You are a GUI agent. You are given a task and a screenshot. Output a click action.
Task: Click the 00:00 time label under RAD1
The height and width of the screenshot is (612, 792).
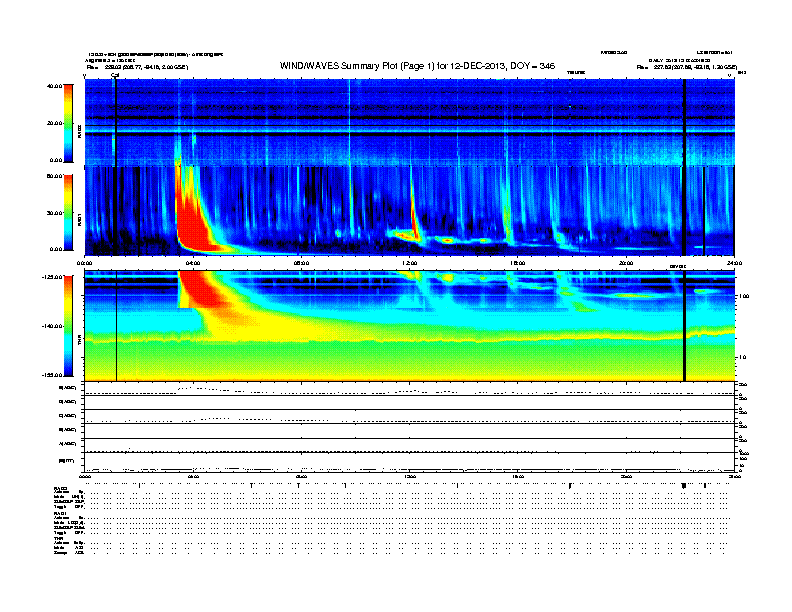(84, 263)
